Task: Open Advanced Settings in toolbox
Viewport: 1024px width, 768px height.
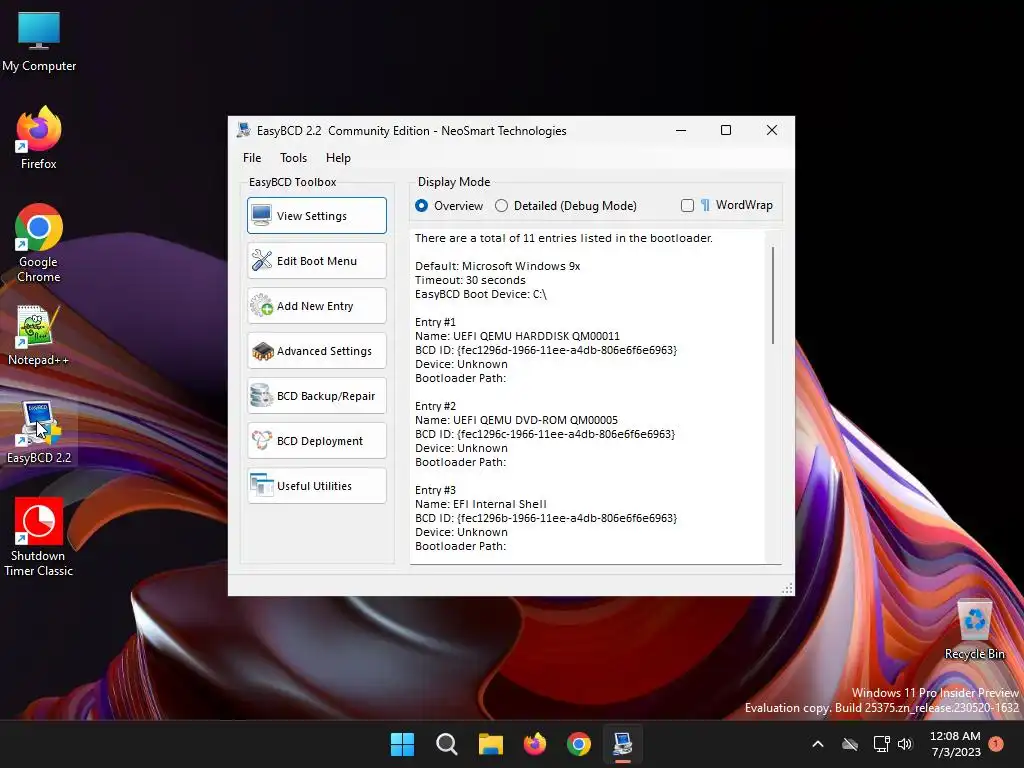Action: coord(317,351)
